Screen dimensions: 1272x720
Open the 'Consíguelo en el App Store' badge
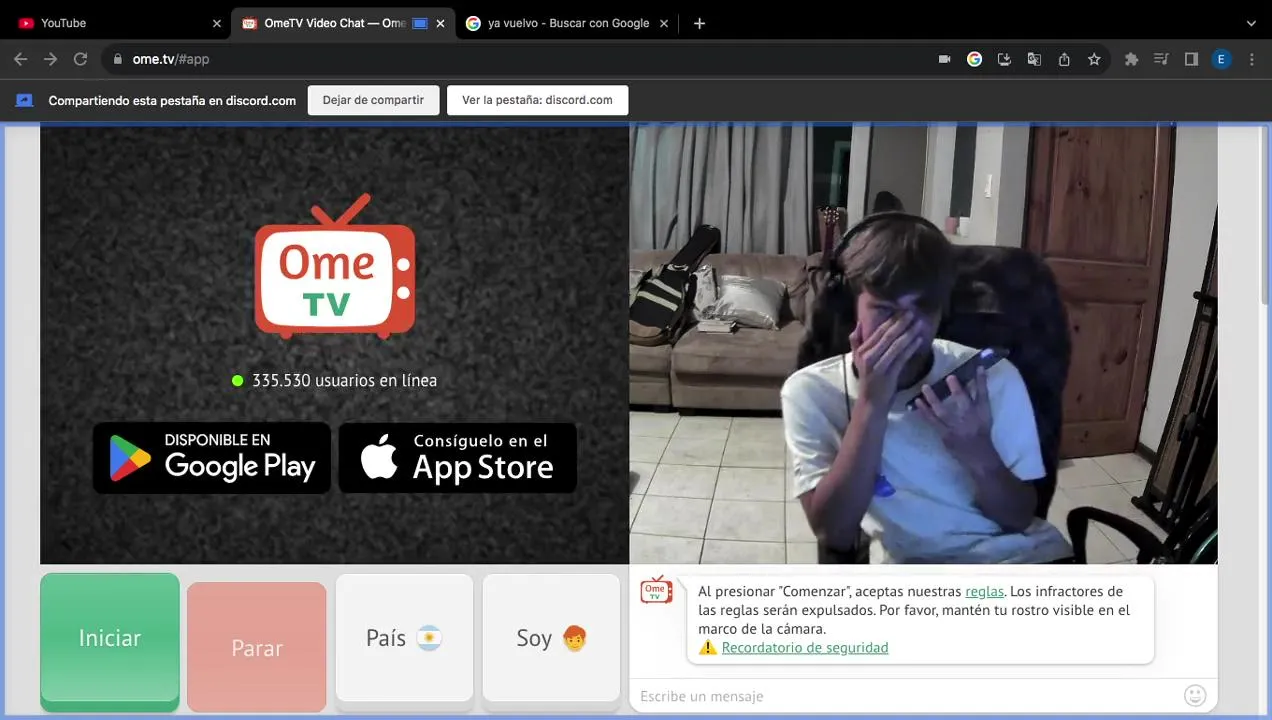coord(457,457)
